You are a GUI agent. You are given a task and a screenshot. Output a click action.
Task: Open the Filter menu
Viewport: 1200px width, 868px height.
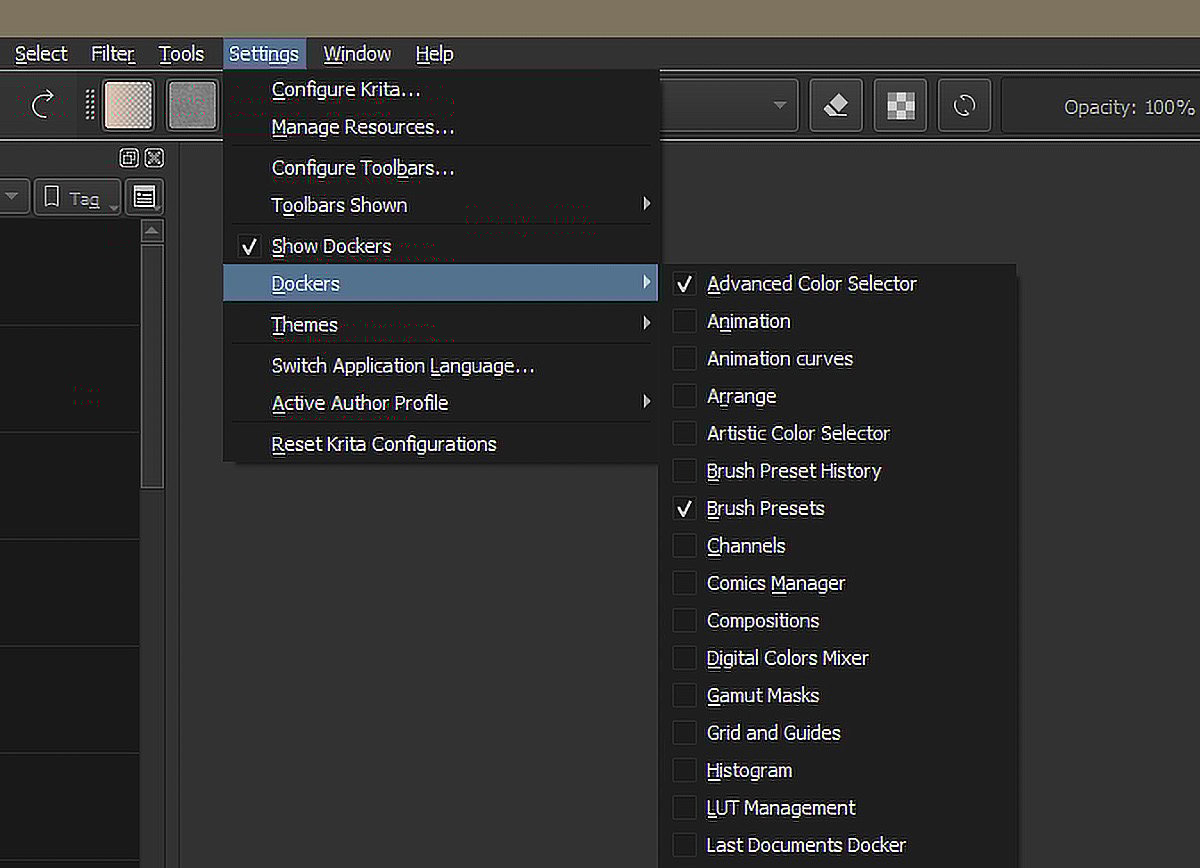point(113,54)
